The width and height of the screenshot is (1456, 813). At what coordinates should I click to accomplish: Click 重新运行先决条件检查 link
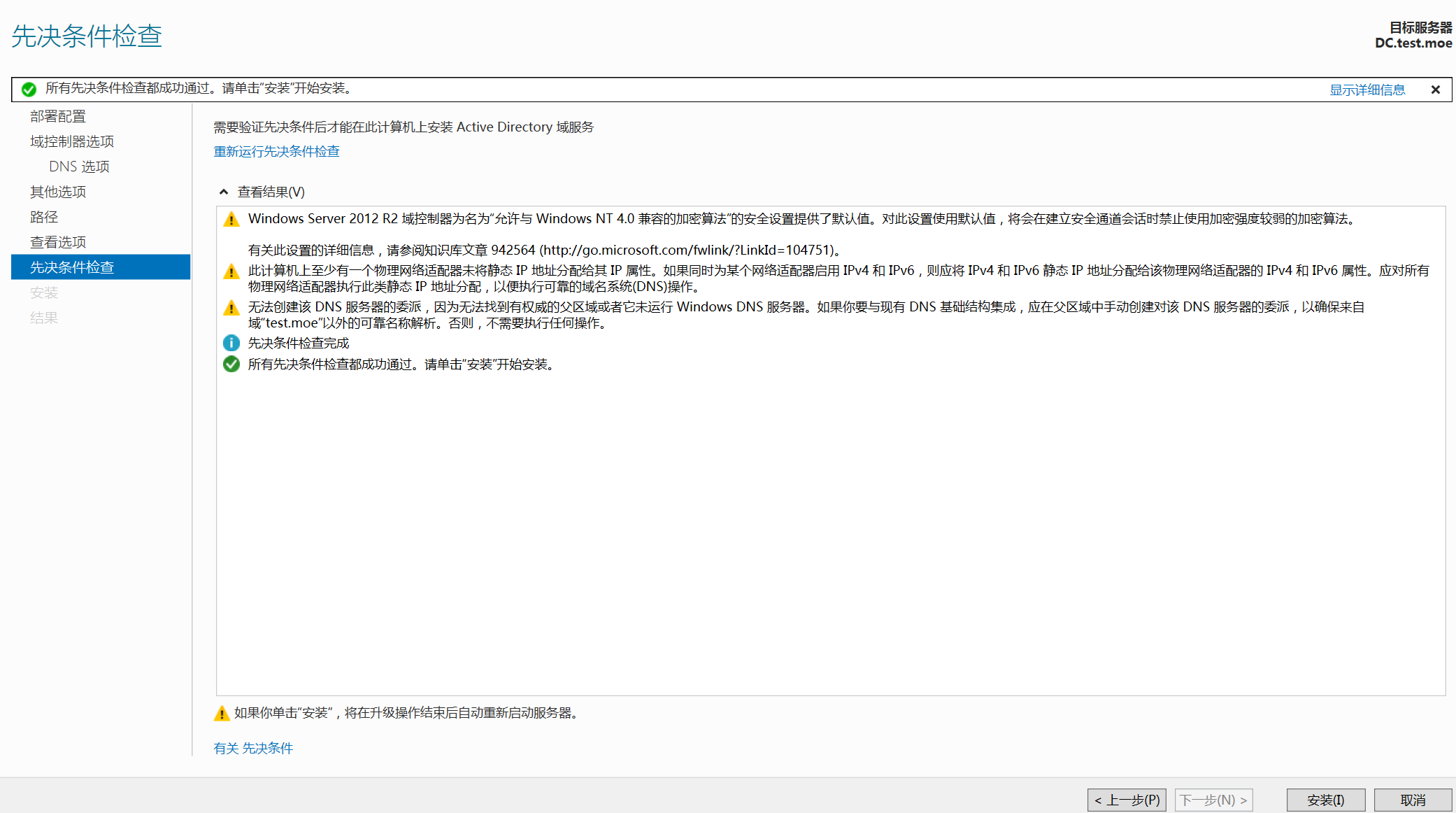tap(276, 151)
